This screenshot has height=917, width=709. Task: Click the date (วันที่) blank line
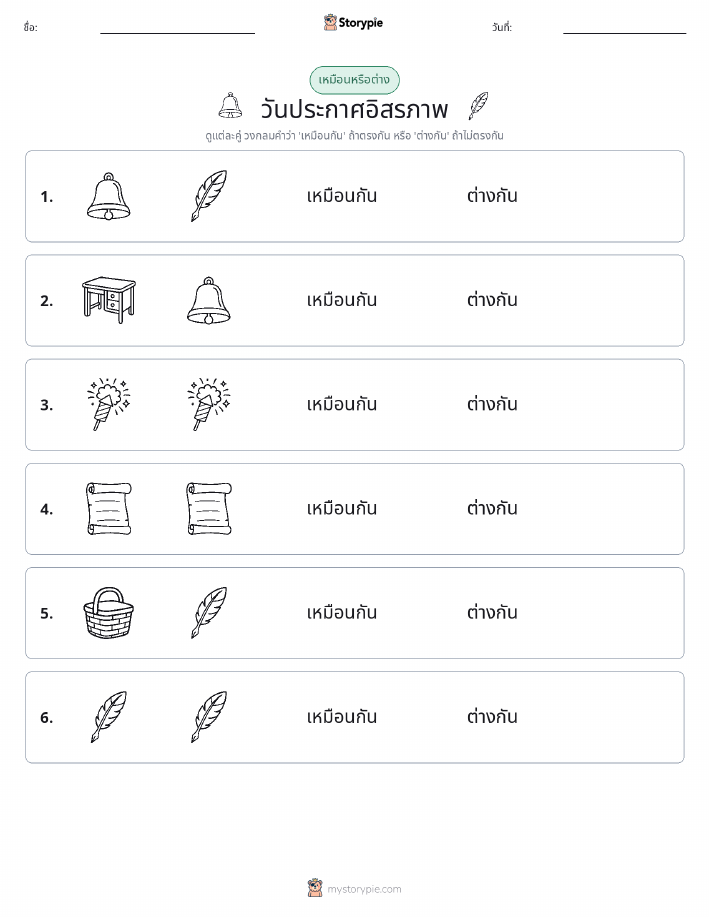(x=624, y=33)
